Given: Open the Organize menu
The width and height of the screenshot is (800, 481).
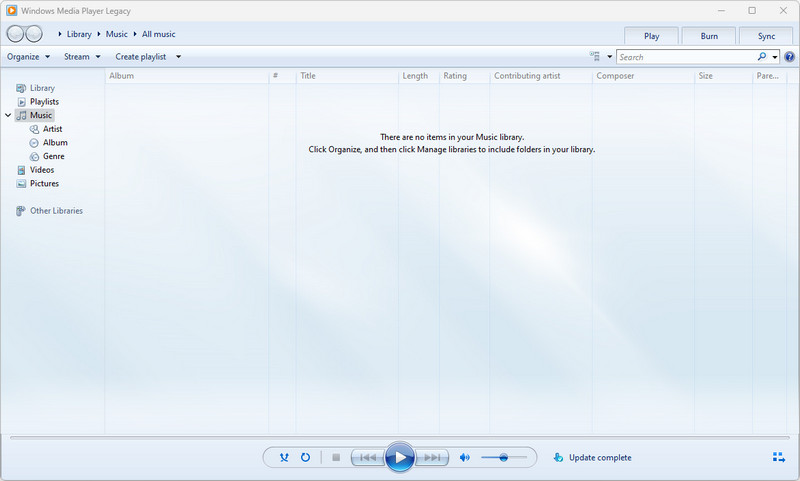Looking at the screenshot, I should click(29, 57).
